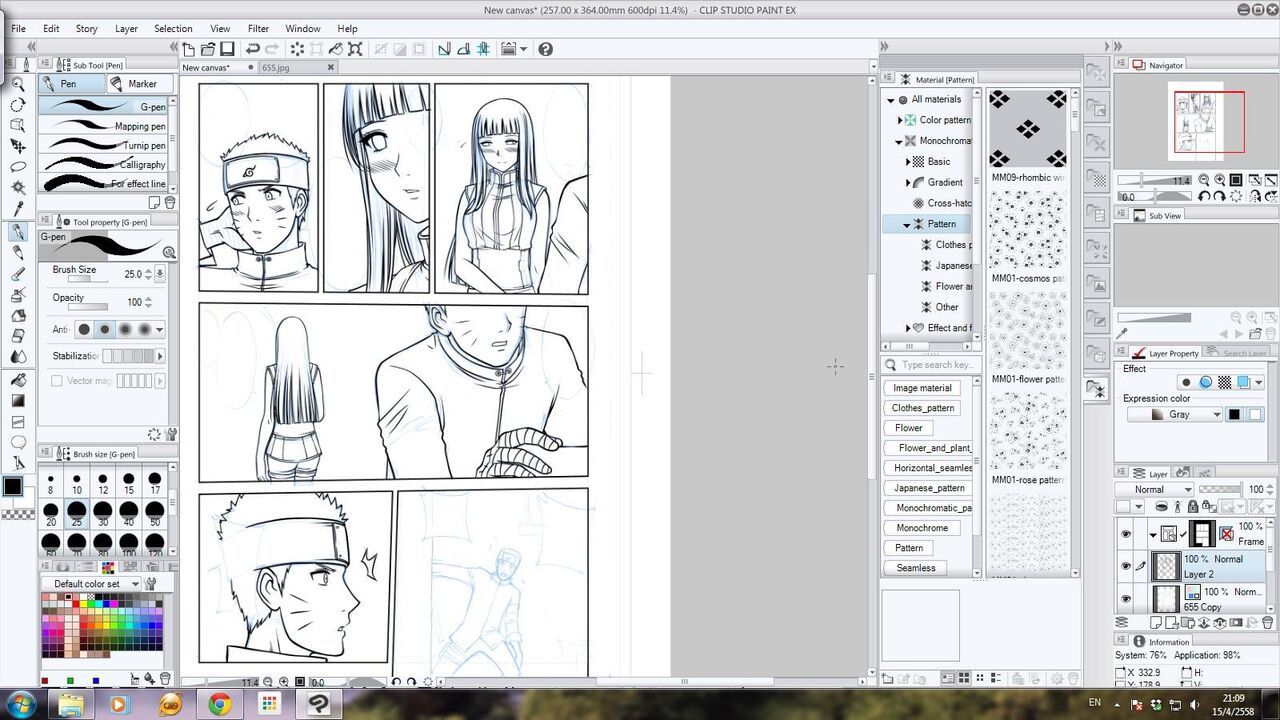Click the Open file toolbar icon
The width and height of the screenshot is (1280, 720).
point(208,49)
